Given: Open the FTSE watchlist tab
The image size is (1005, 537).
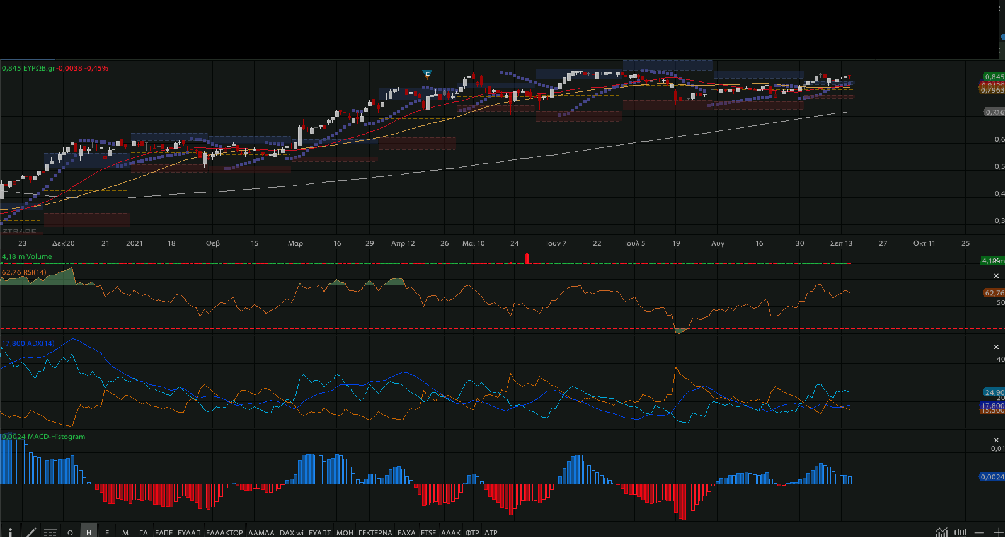Looking at the screenshot, I should click(429, 532).
